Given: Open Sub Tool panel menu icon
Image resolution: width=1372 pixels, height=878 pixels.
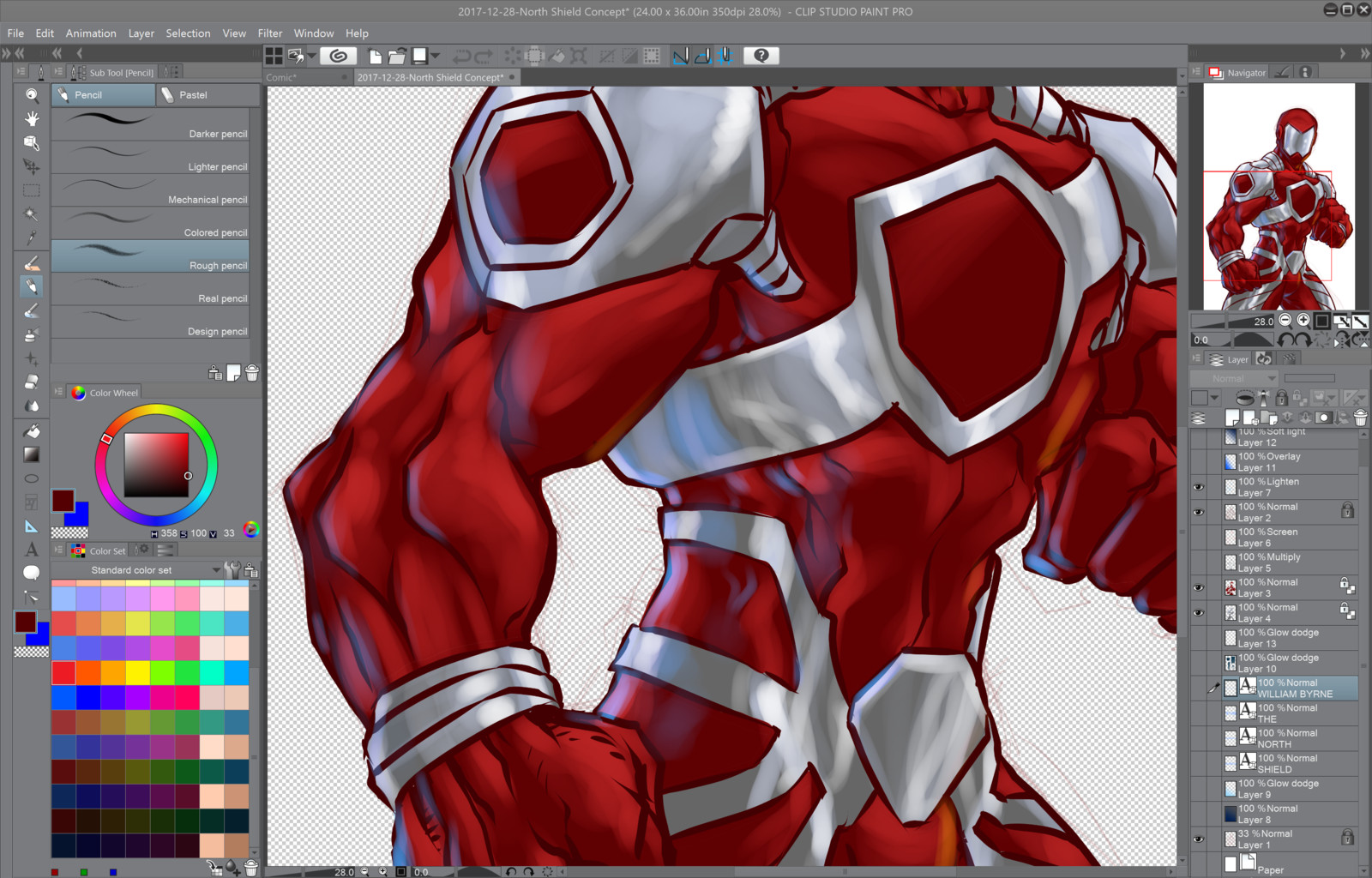Looking at the screenshot, I should [58, 72].
